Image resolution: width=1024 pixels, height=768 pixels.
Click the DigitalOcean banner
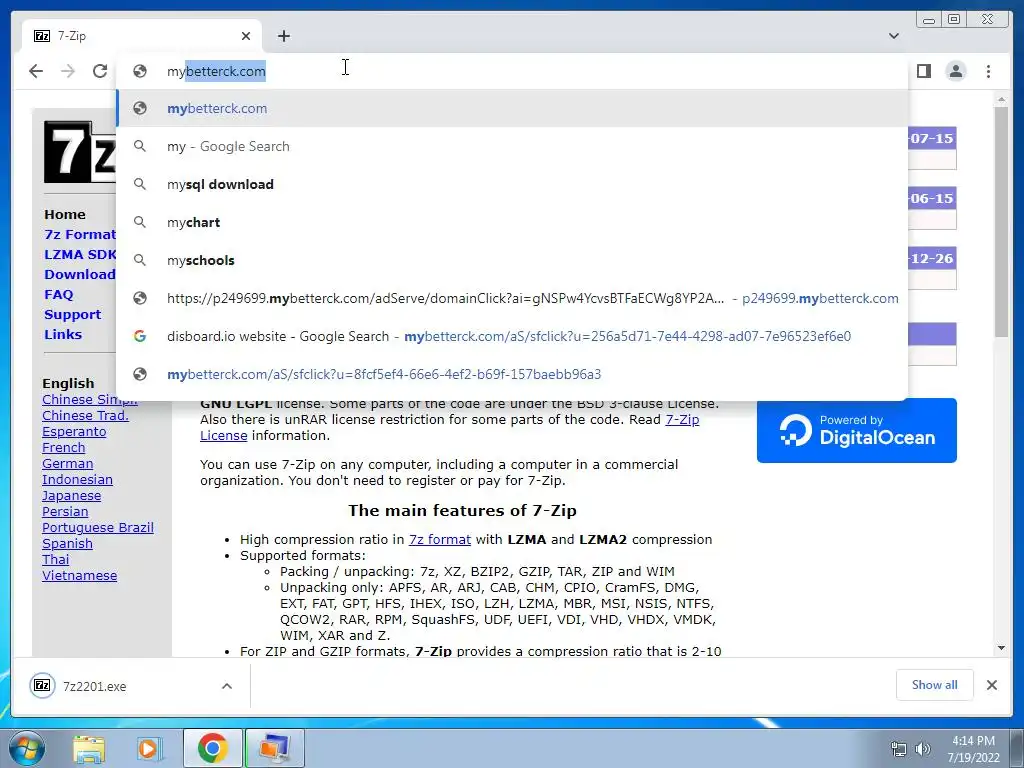(x=856, y=430)
